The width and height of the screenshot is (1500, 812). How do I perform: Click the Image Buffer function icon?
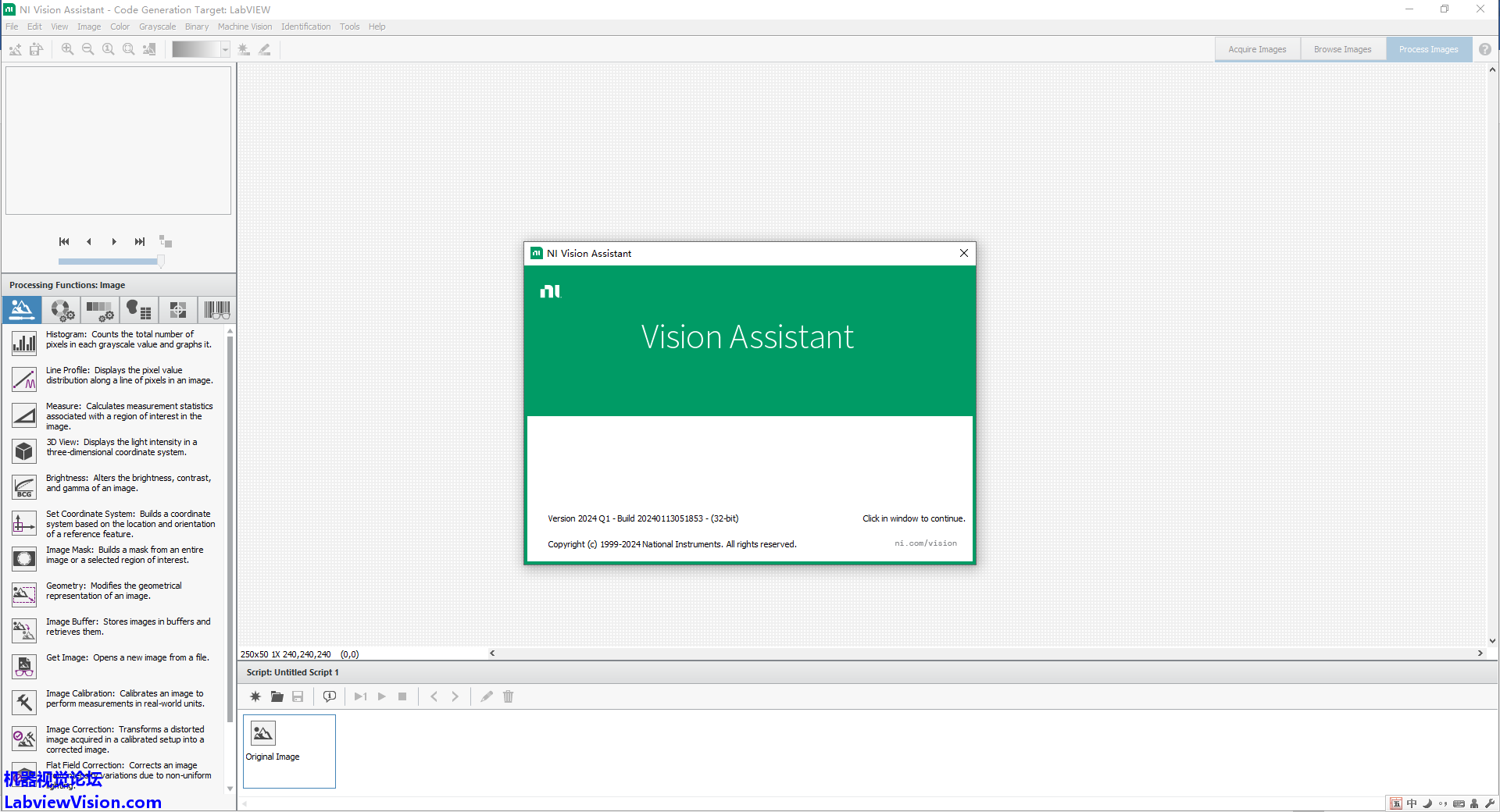24,630
